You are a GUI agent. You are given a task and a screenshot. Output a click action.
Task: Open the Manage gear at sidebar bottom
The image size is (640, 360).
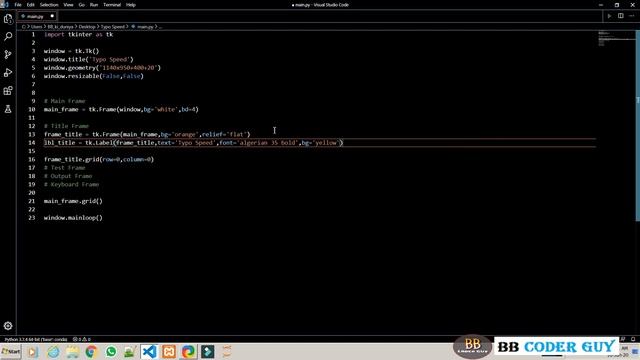(x=8, y=326)
